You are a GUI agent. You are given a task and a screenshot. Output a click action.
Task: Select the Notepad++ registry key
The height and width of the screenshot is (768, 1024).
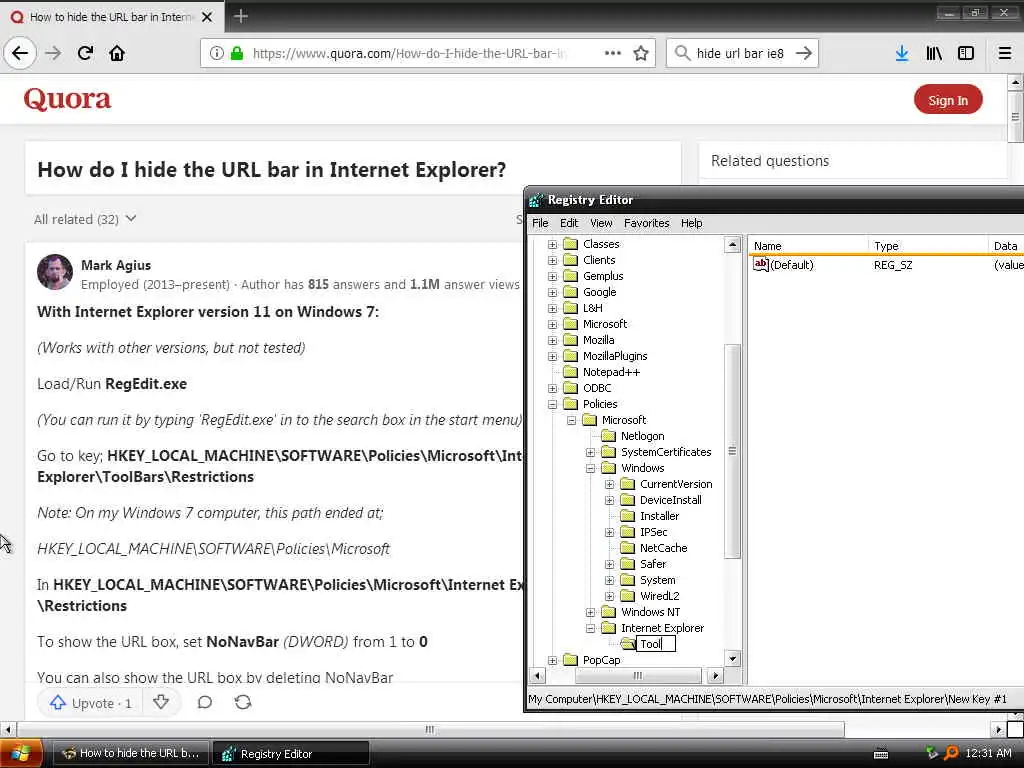tap(611, 372)
